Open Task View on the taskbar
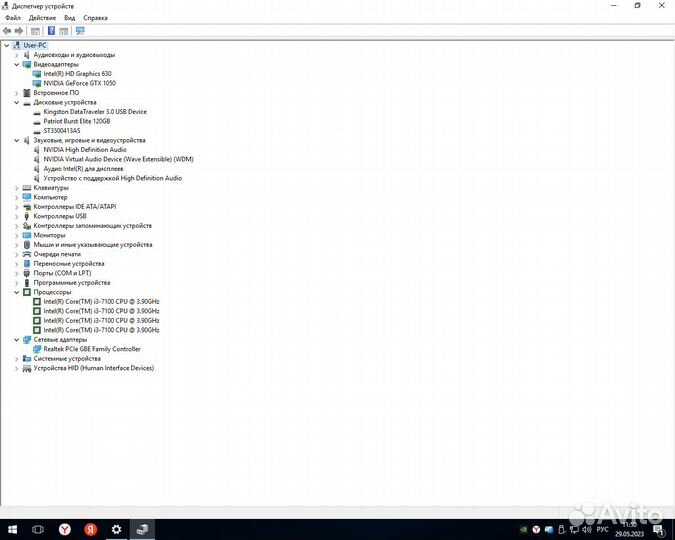Viewport: 675px width, 540px height. 38,529
